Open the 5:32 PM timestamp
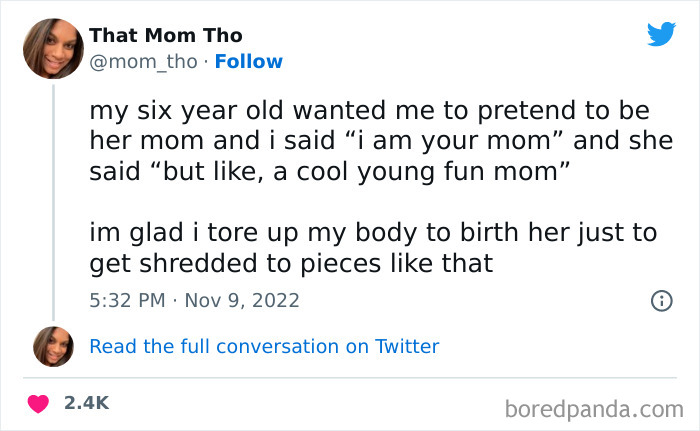Screen dimensions: 700x431 click(127, 300)
